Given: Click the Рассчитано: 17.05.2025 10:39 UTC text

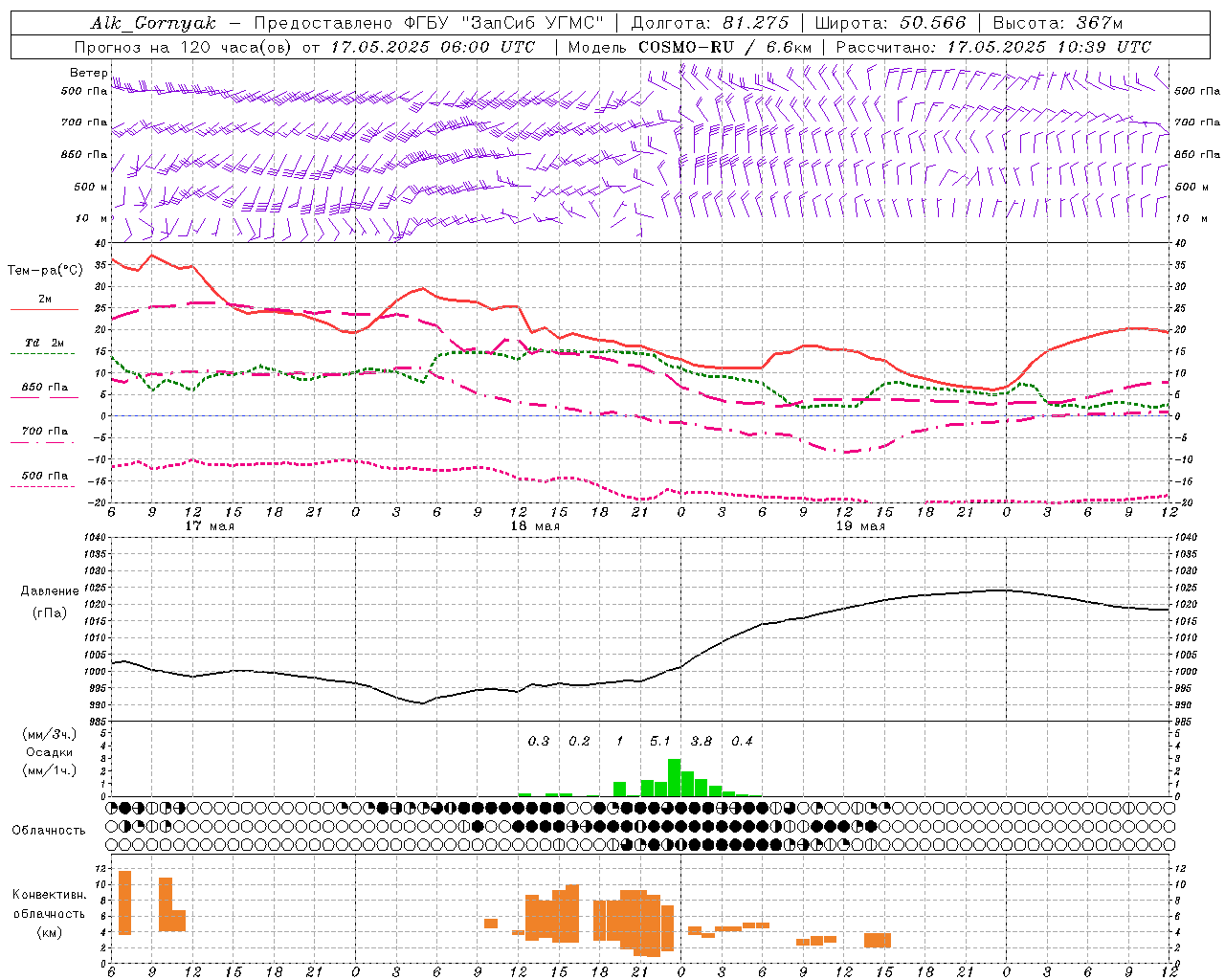Looking at the screenshot, I should click(993, 47).
